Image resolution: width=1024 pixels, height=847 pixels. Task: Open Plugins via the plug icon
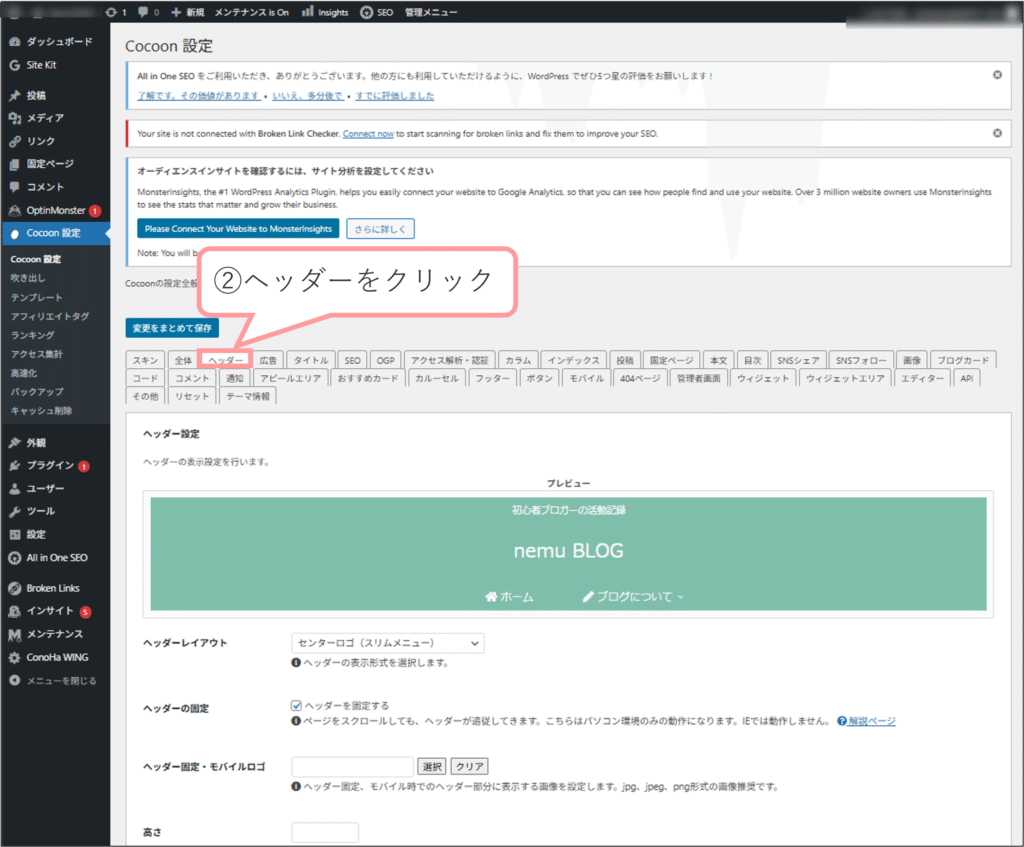[x=14, y=465]
